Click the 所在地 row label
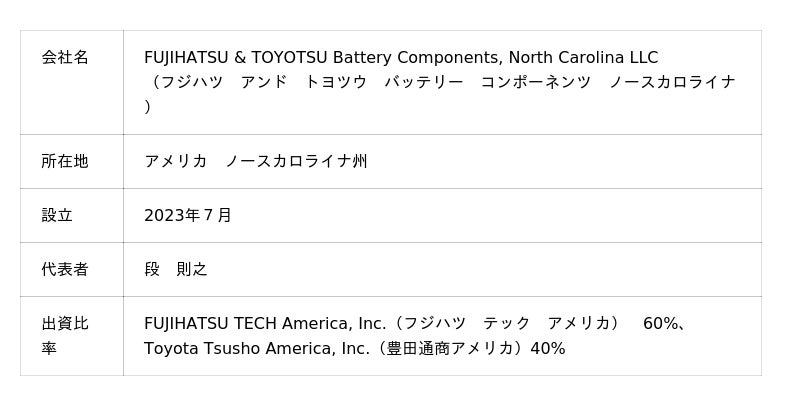 click(x=65, y=161)
